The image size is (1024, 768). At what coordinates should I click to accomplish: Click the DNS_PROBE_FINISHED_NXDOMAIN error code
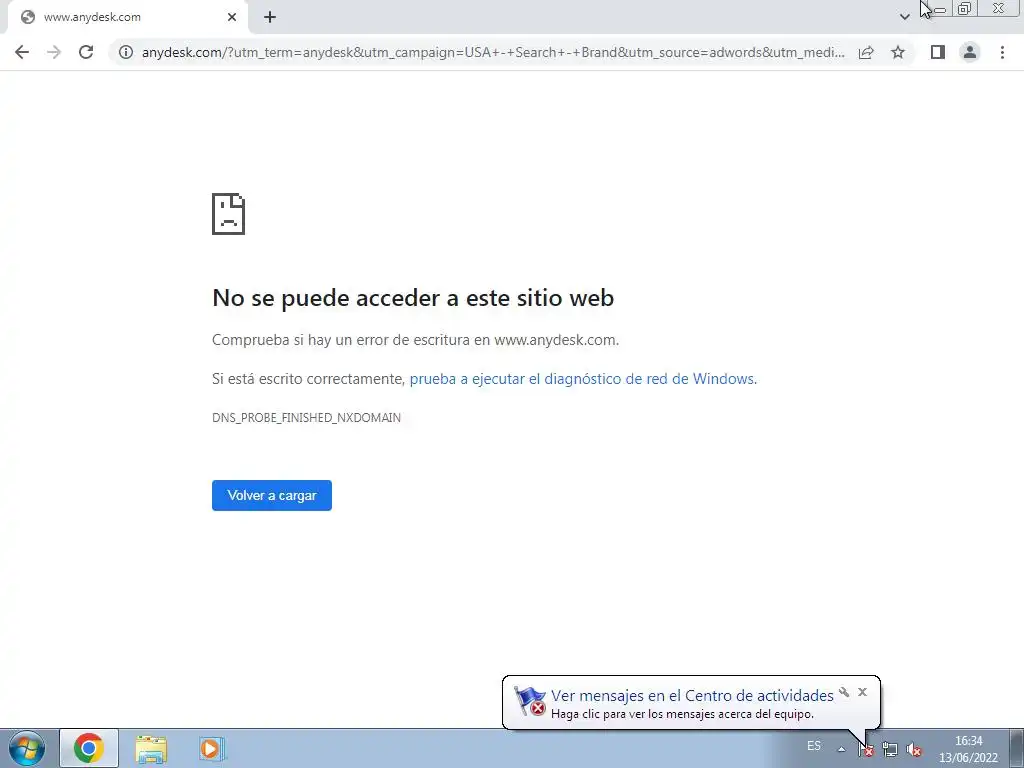[x=306, y=418]
